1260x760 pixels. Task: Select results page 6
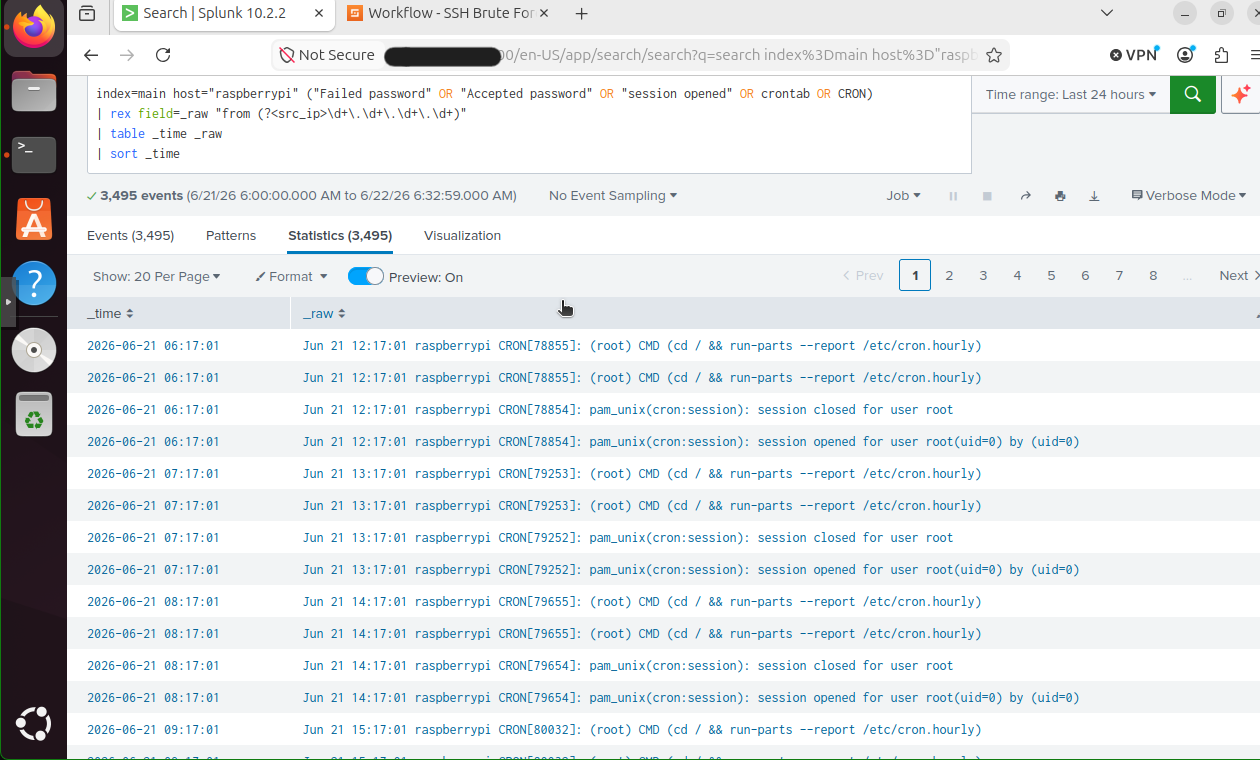(1085, 275)
